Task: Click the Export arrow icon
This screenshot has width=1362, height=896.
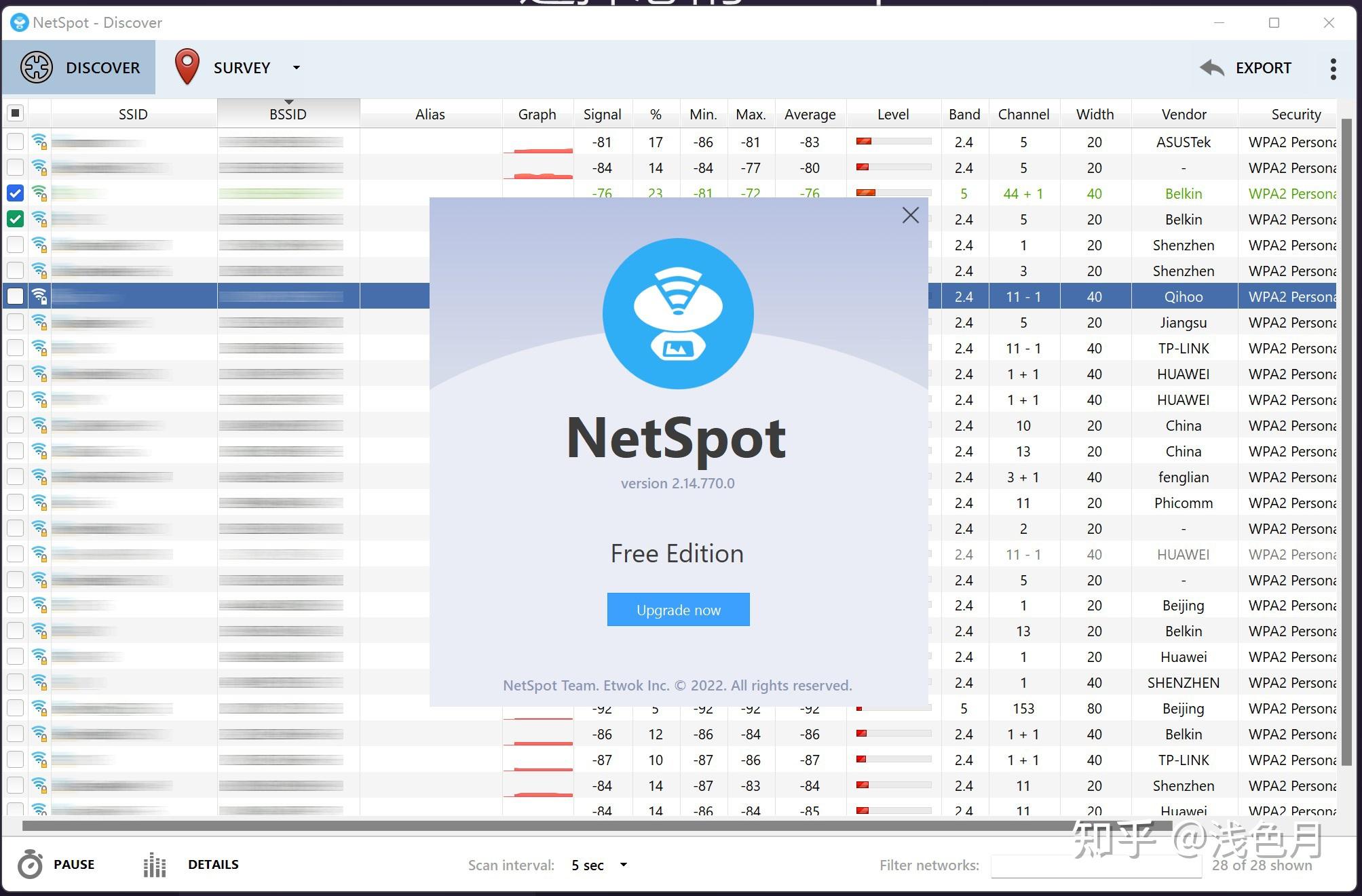Action: (1212, 68)
